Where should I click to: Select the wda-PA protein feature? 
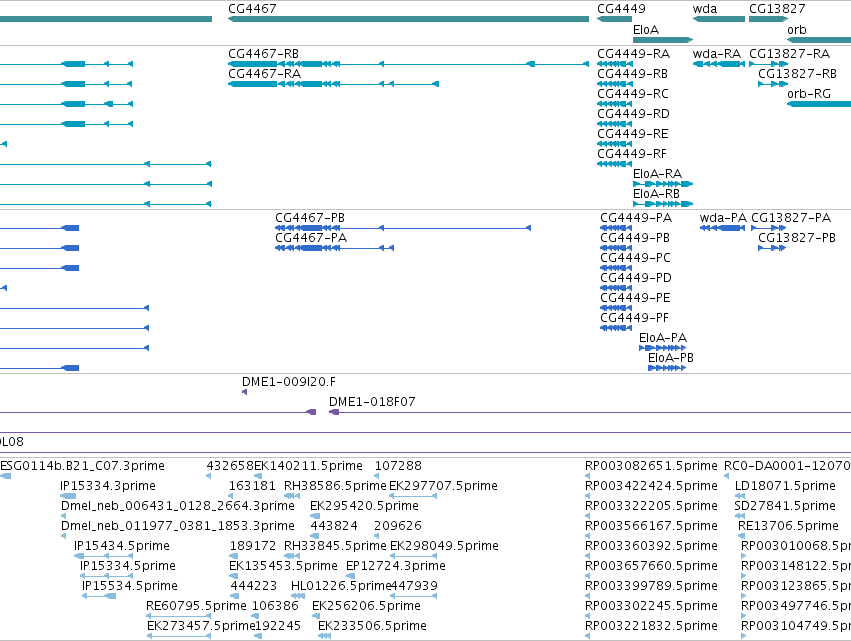[722, 228]
